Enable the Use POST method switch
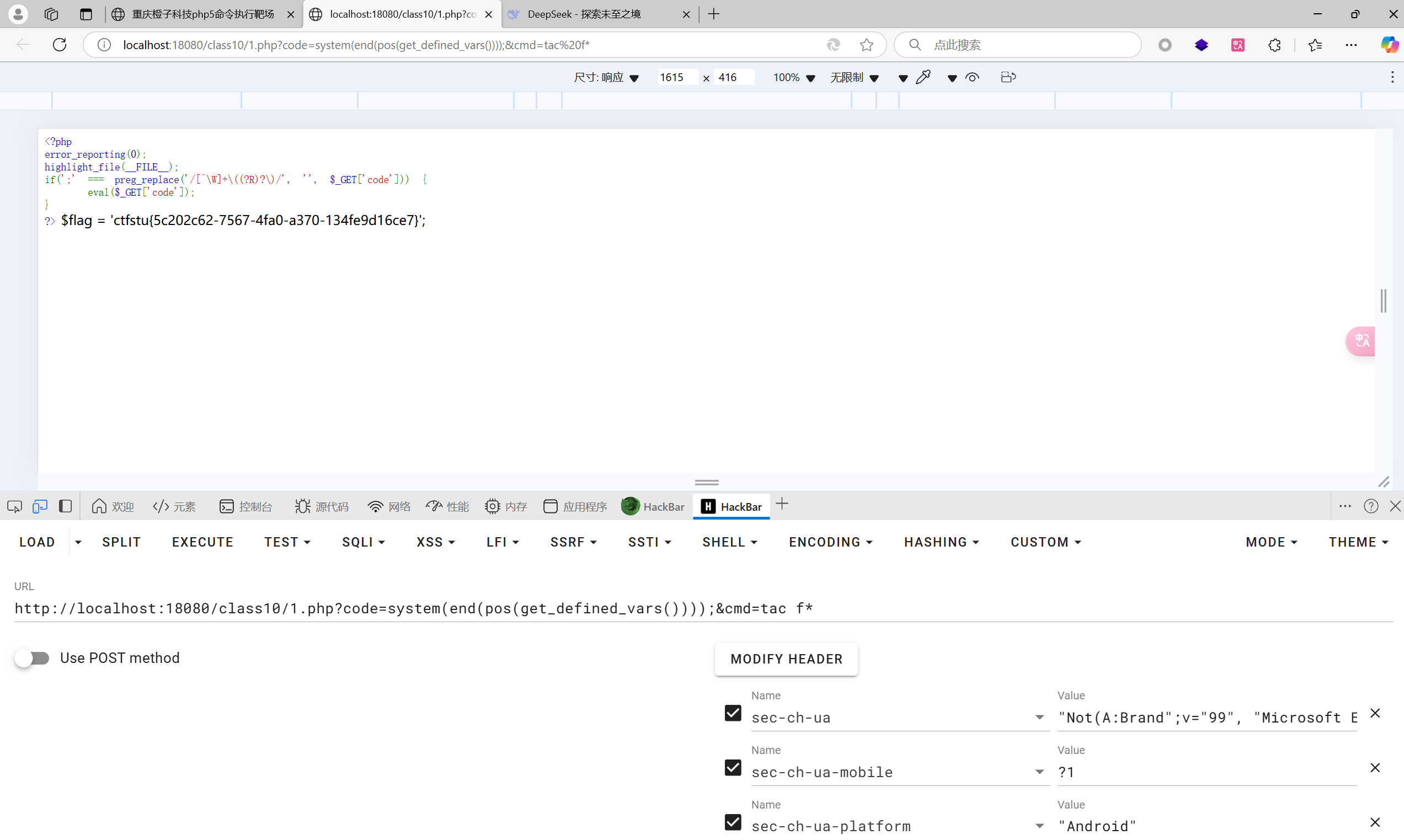Screen dimensions: 1404x840 [x=32, y=658]
